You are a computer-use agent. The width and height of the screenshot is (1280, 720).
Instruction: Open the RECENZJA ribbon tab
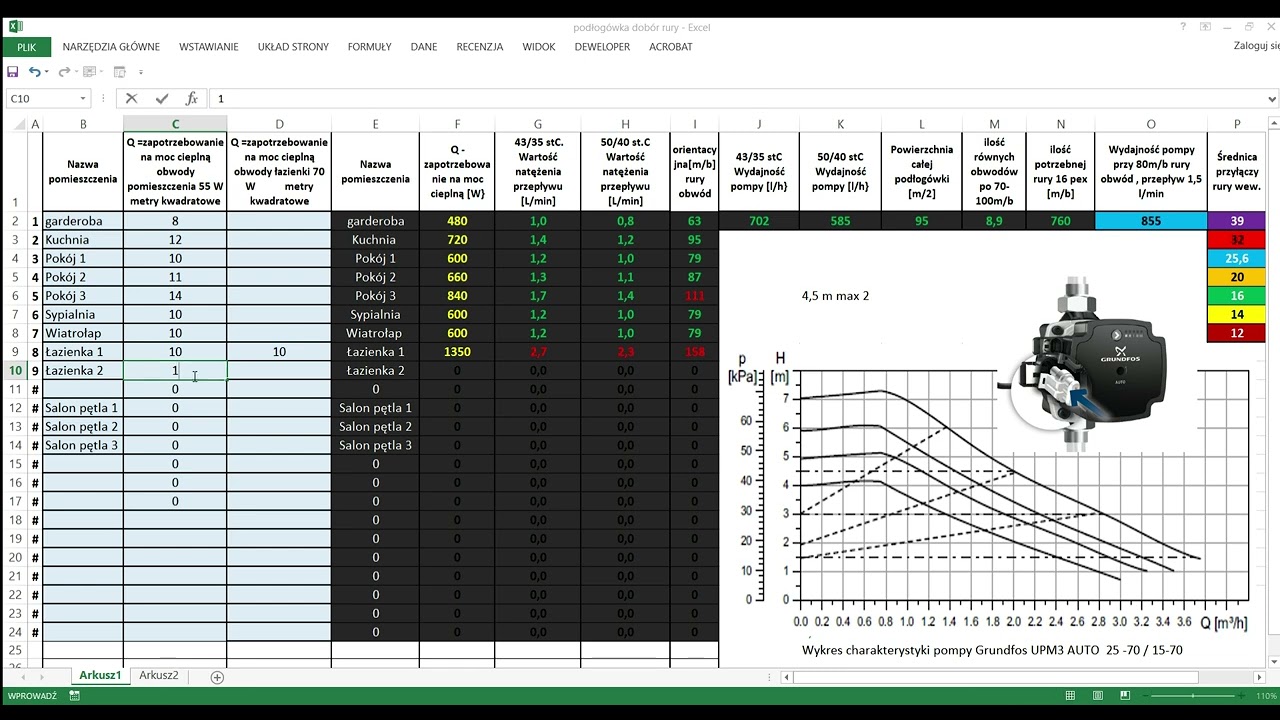[x=480, y=47]
